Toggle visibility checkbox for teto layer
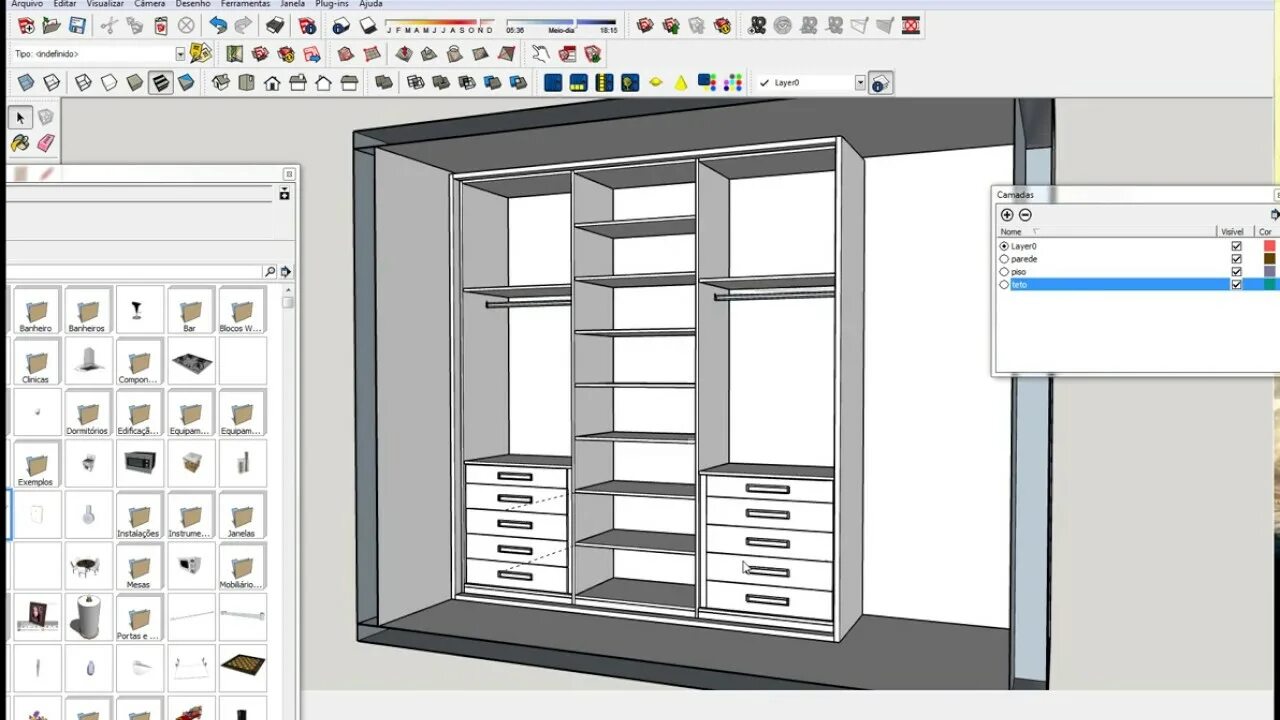Viewport: 1280px width, 720px height. 1237,285
